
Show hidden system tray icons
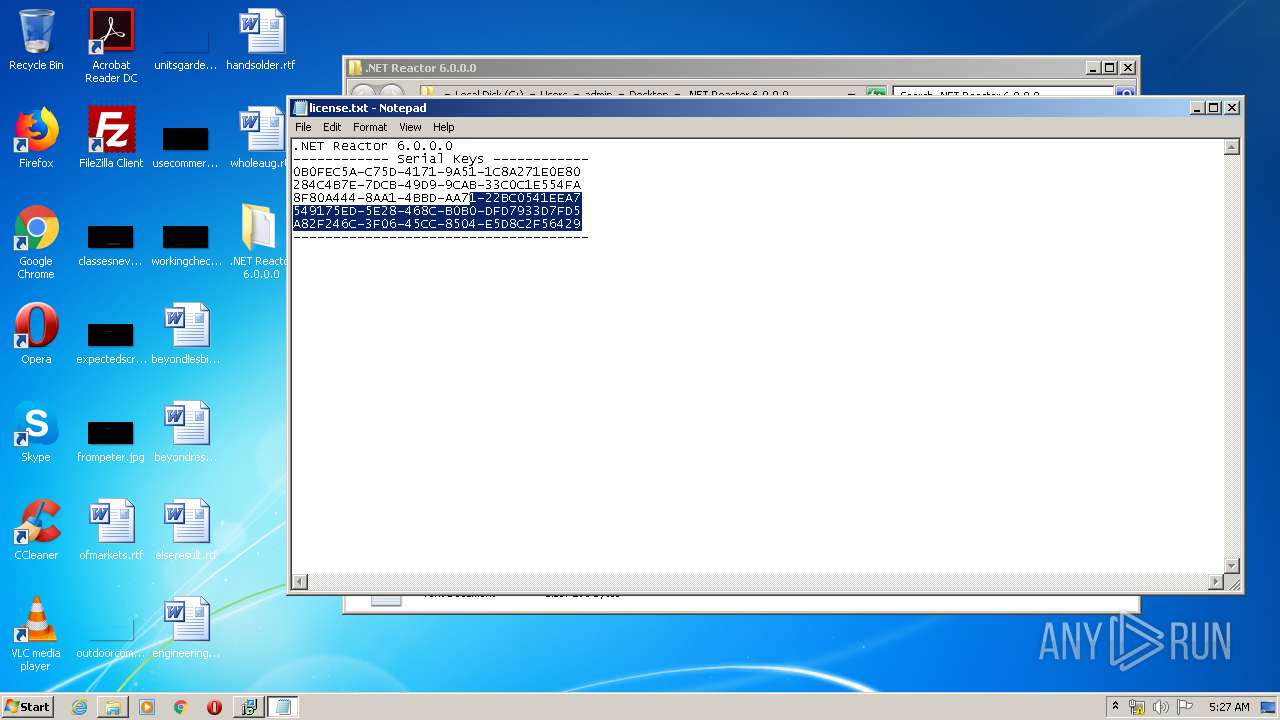pyautogui.click(x=1116, y=707)
